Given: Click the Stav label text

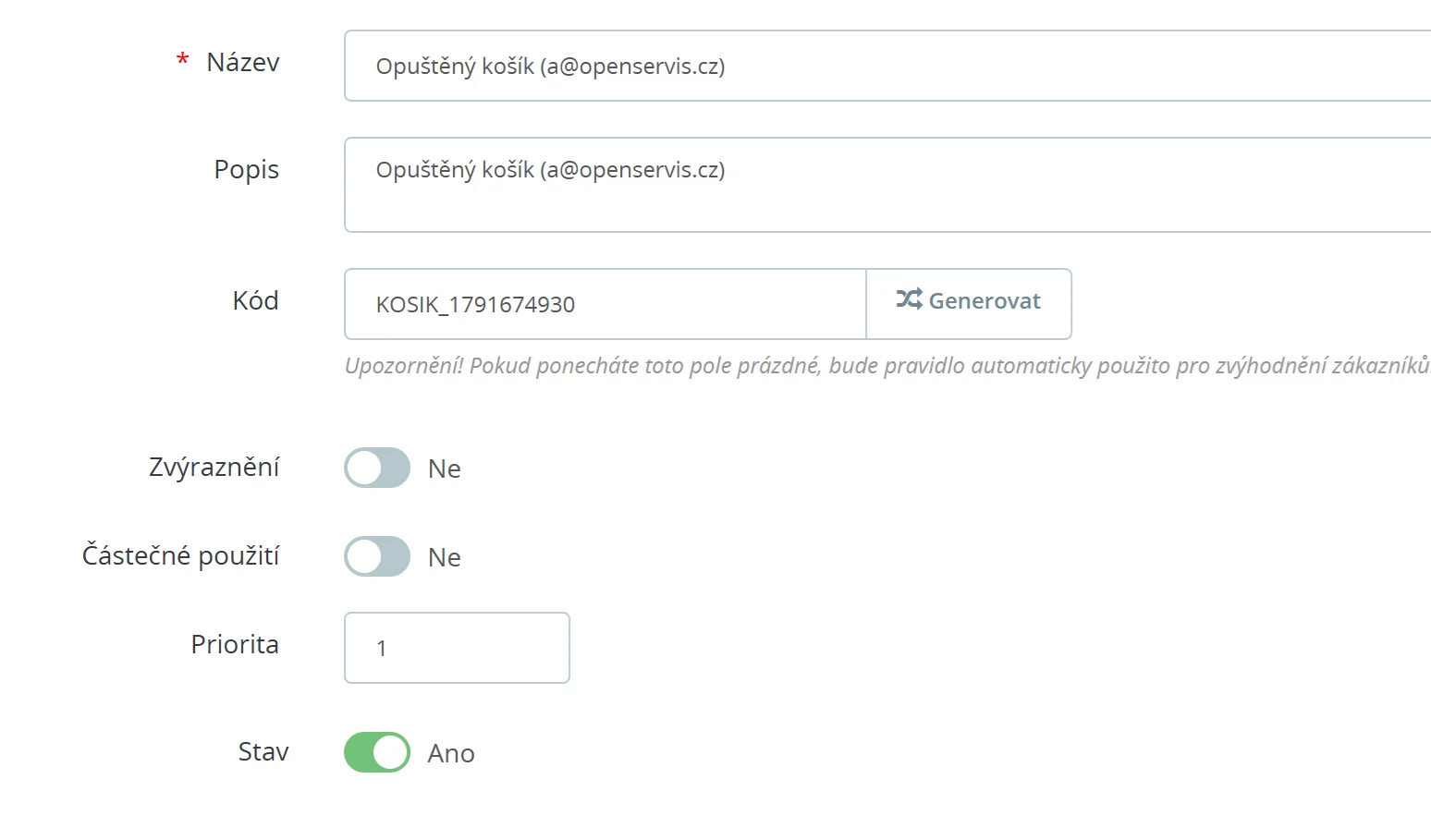Looking at the screenshot, I should point(263,751).
